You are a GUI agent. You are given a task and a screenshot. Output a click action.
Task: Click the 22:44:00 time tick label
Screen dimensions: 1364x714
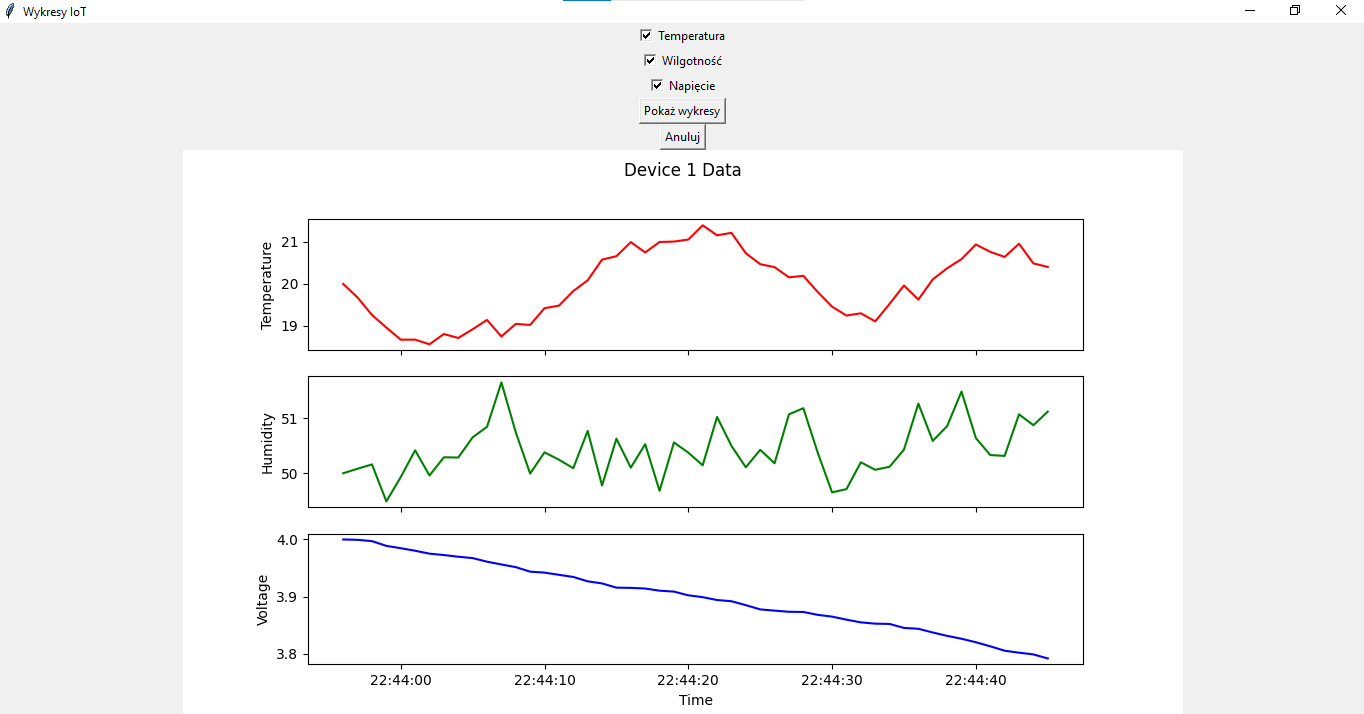pyautogui.click(x=401, y=680)
